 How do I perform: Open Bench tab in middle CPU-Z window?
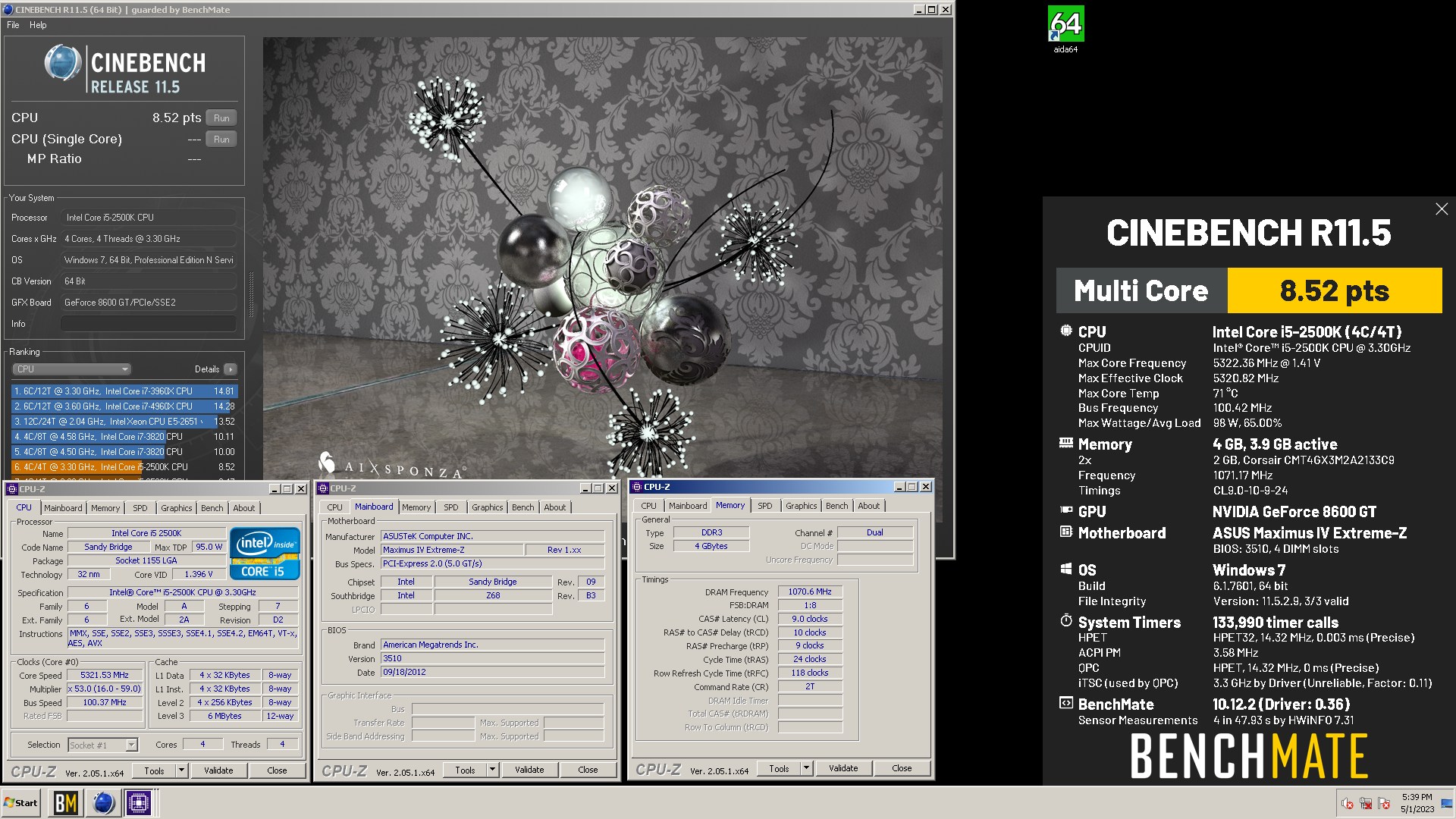(523, 507)
